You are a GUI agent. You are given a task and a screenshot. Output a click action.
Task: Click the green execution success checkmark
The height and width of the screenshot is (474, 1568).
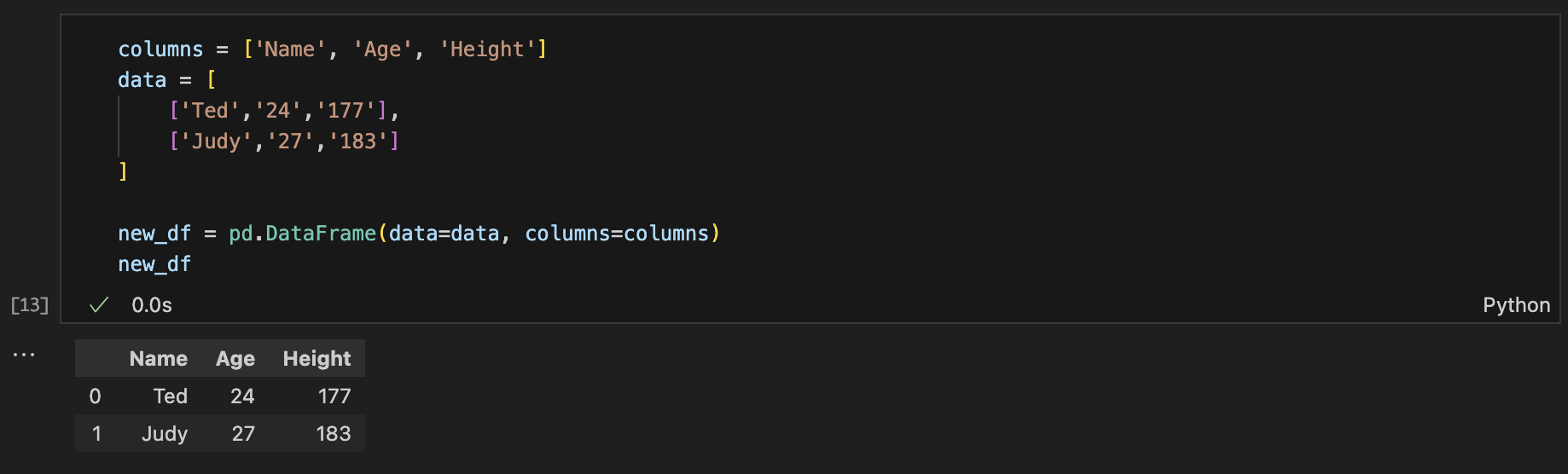coord(99,305)
